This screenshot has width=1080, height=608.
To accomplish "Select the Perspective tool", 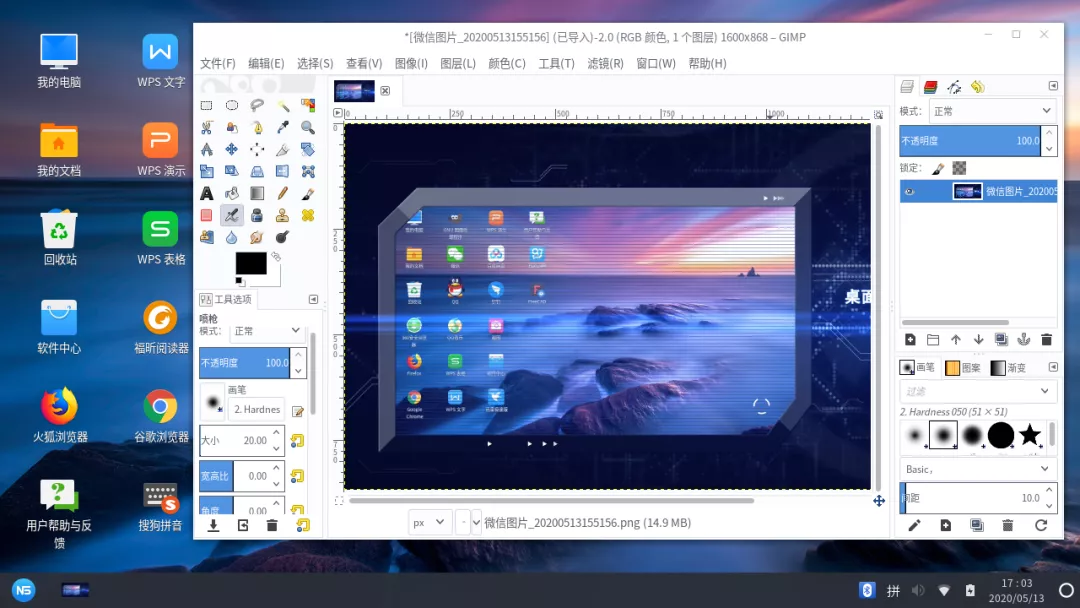I will coord(257,171).
